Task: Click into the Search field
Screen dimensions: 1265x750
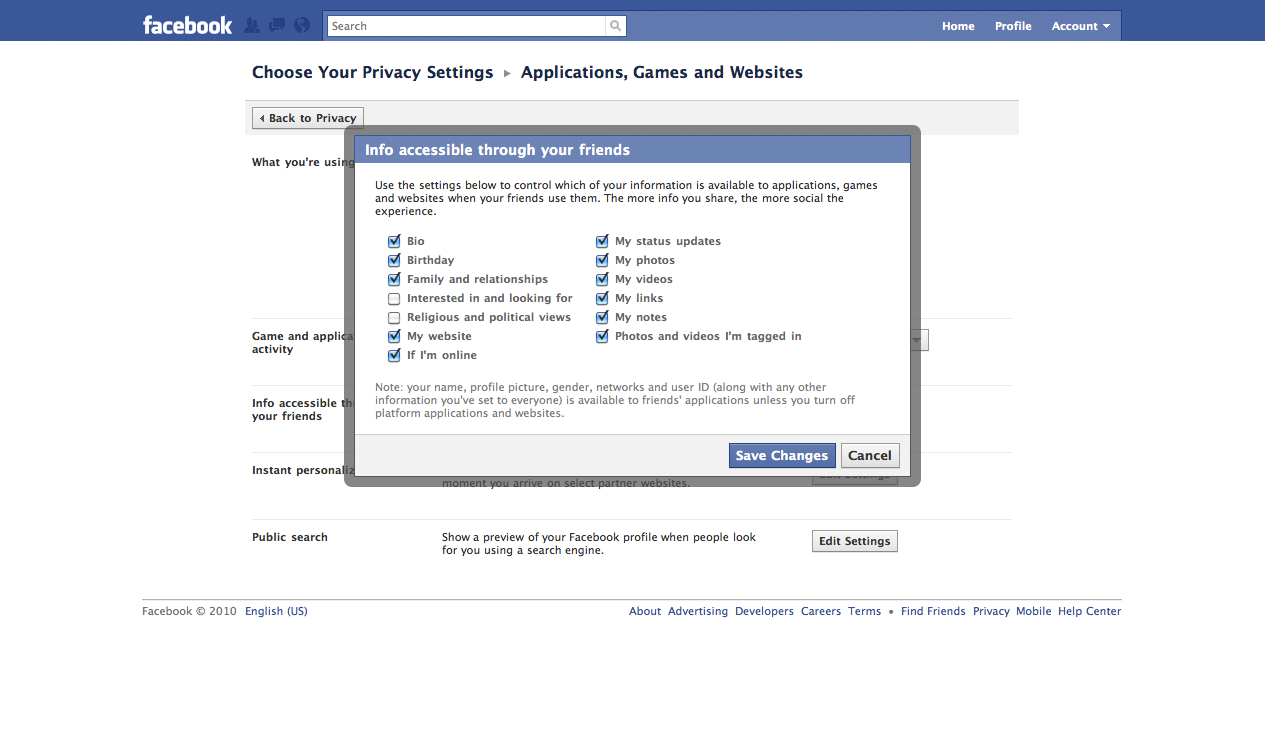Action: pyautogui.click(x=467, y=26)
